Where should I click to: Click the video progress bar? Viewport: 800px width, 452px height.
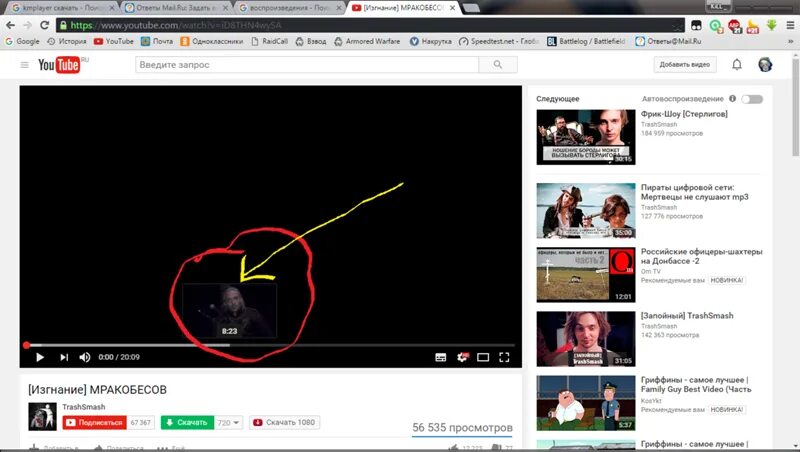coord(270,345)
